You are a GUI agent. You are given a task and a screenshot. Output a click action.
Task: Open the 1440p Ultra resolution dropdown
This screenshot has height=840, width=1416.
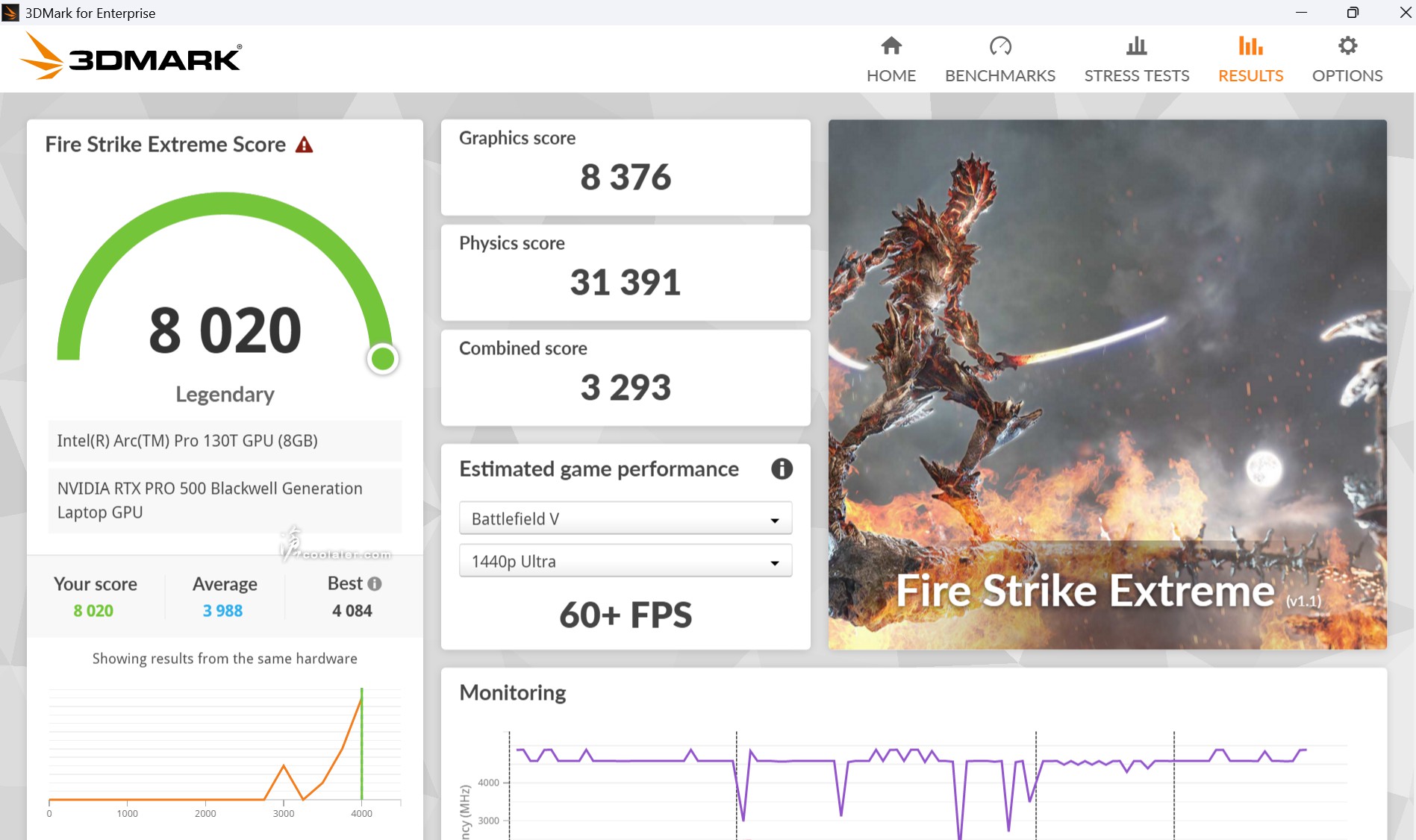(x=625, y=562)
